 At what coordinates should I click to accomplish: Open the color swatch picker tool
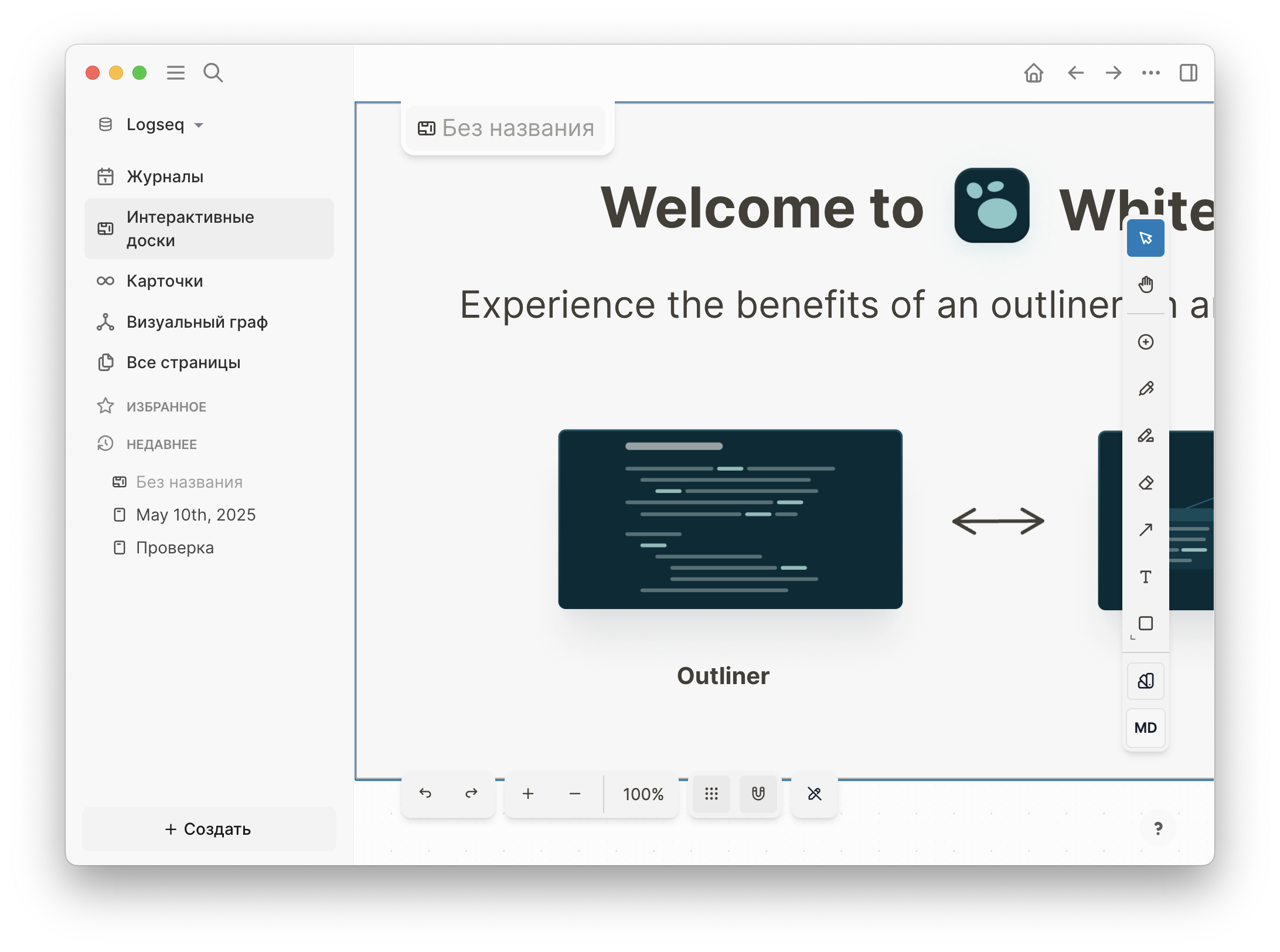tap(1146, 681)
